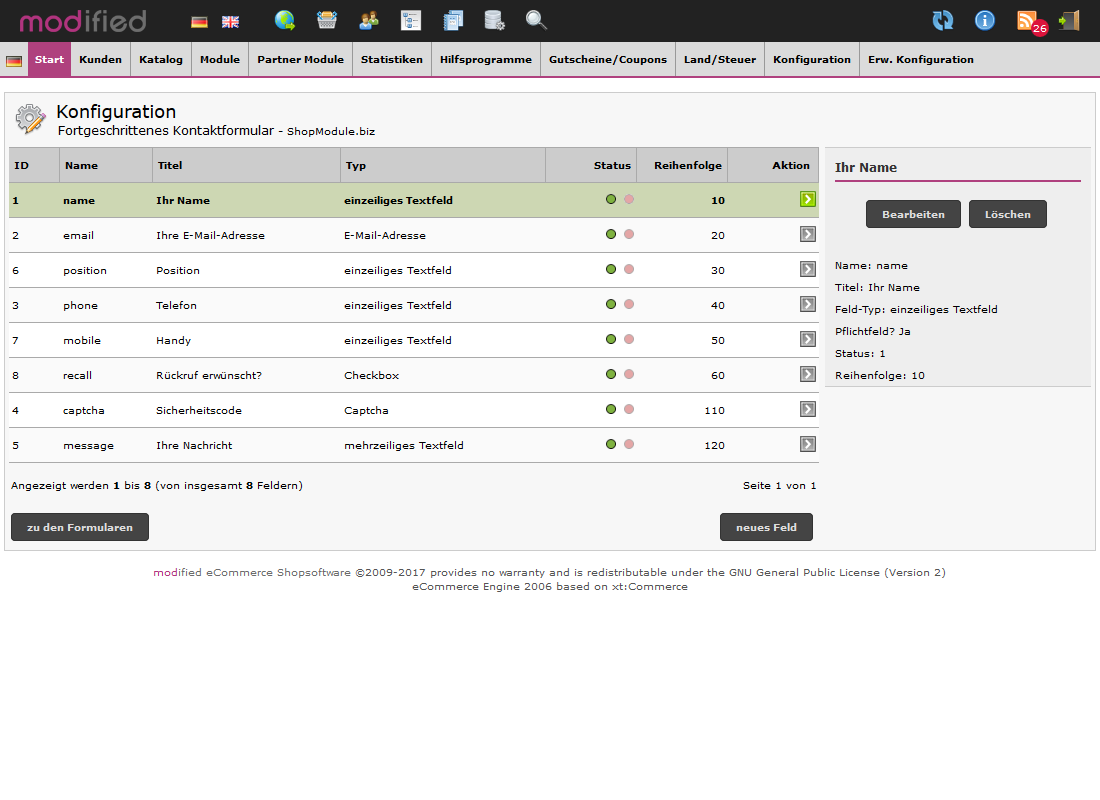Screen dimensions: 1100x800
Task: Set captcha field status to inactive
Action: 629,410
